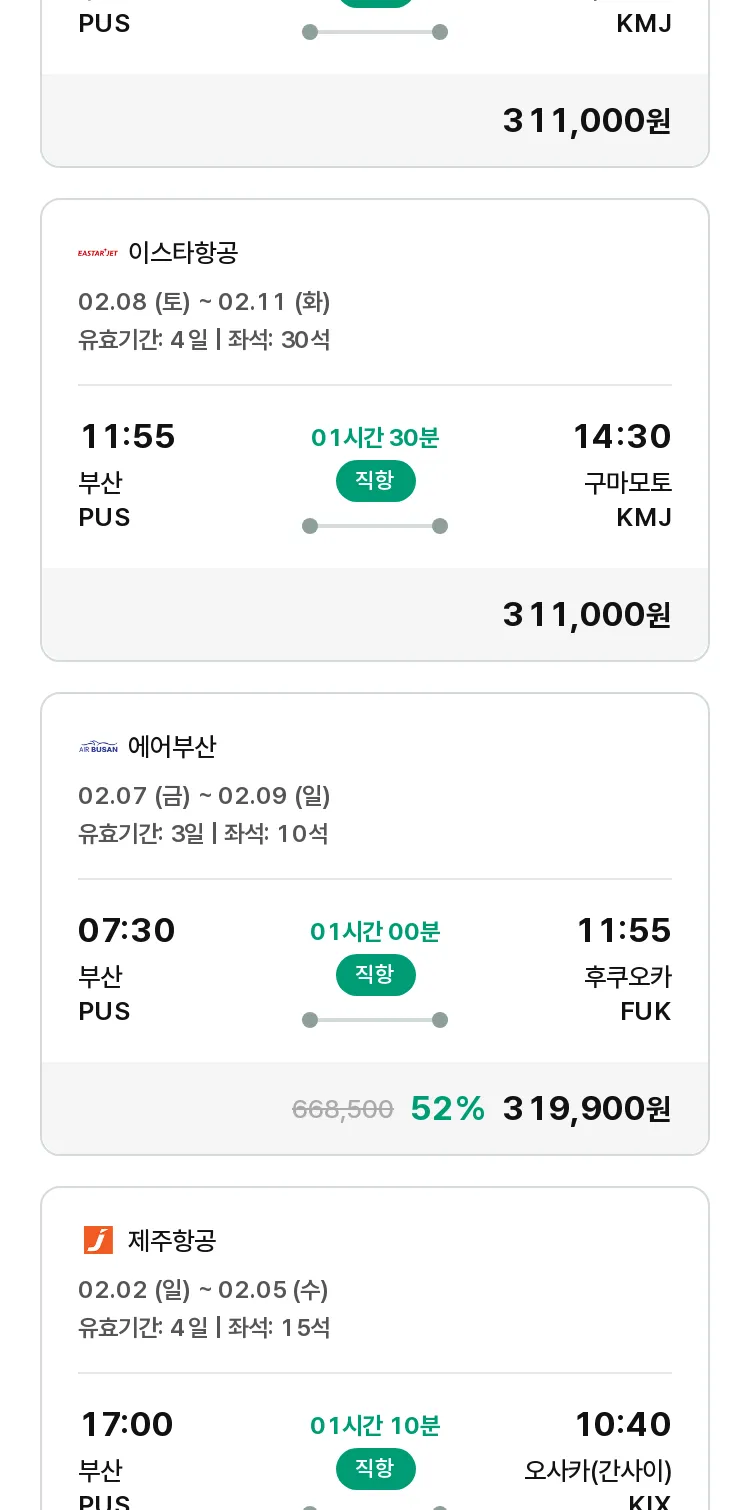750x1510 pixels.
Task: Tap the Eastar Jet airline logo
Action: point(98,253)
